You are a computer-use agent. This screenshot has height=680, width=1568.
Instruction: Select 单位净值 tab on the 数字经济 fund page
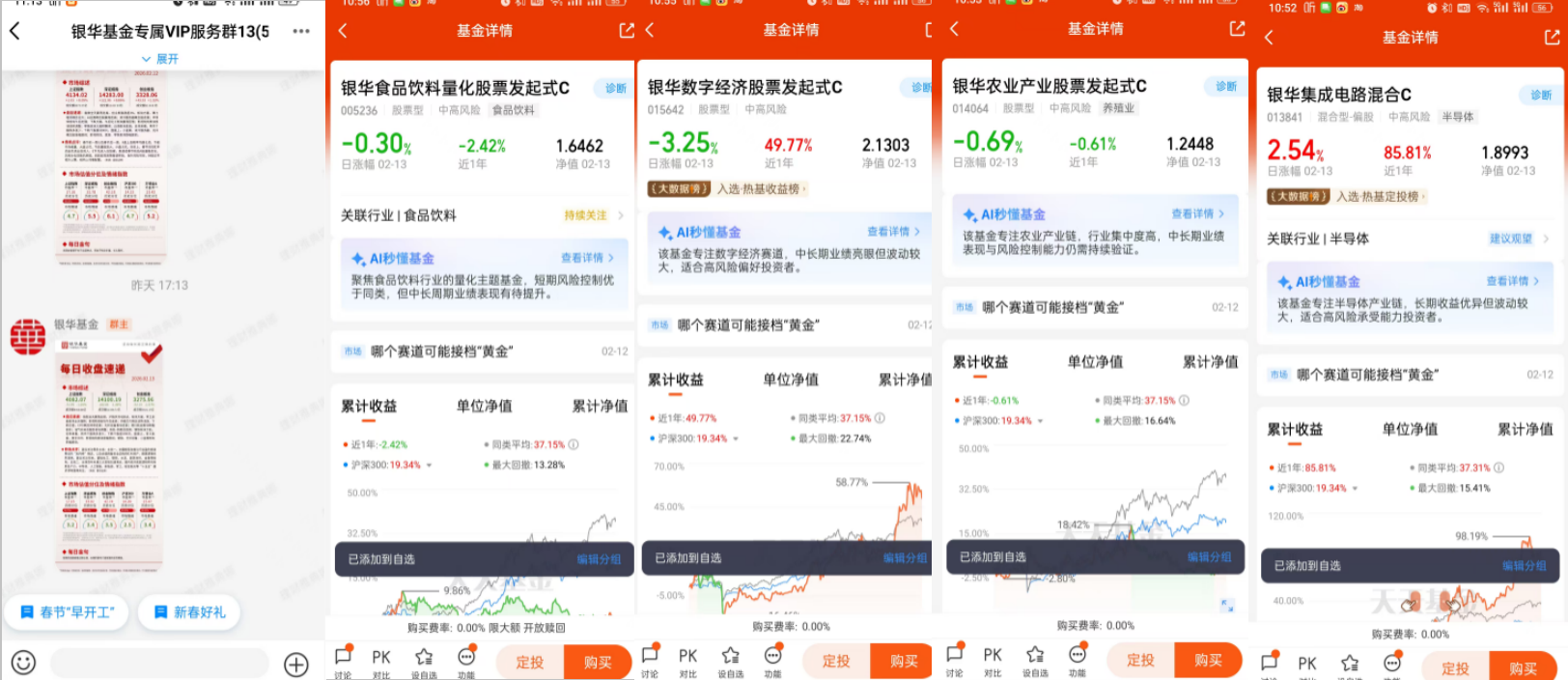point(791,380)
